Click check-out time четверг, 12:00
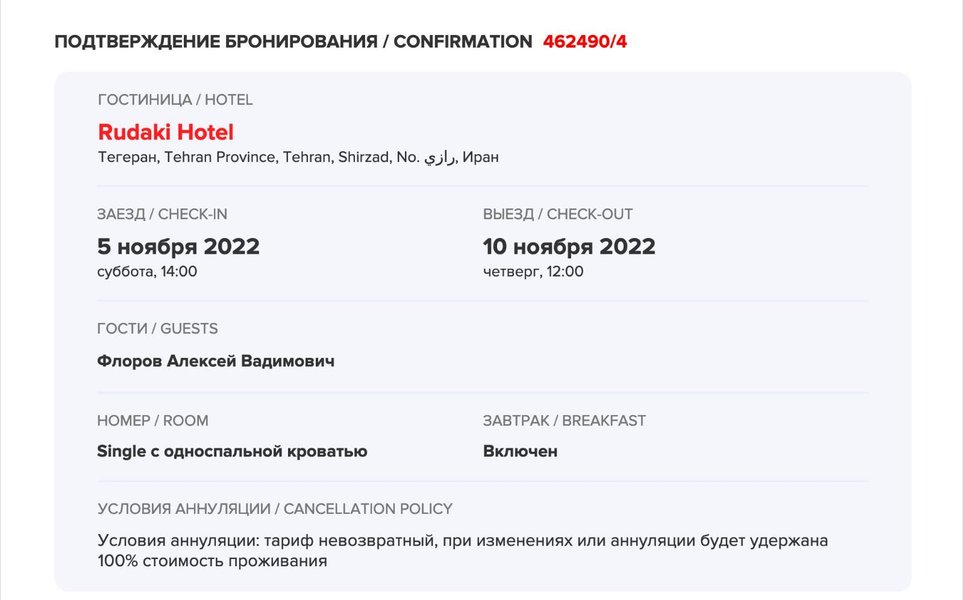 point(533,271)
